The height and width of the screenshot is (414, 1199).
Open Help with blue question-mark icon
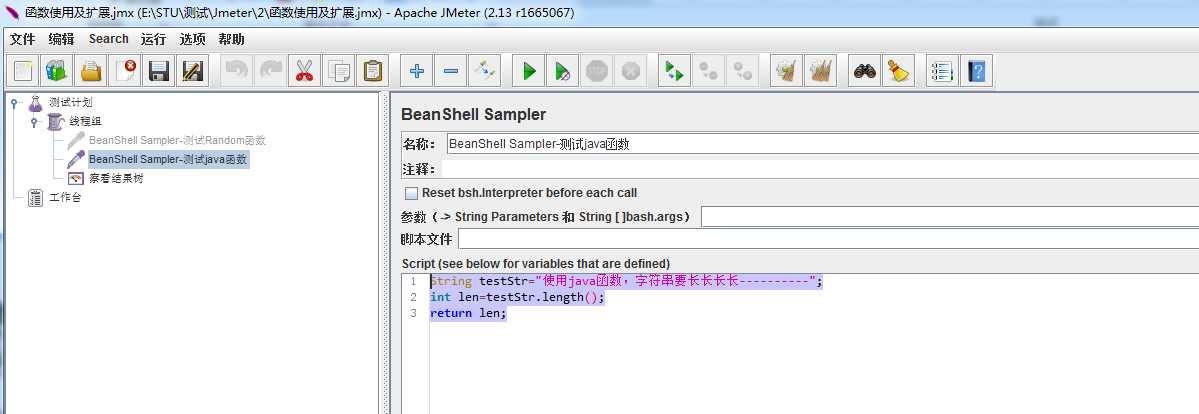click(x=976, y=71)
